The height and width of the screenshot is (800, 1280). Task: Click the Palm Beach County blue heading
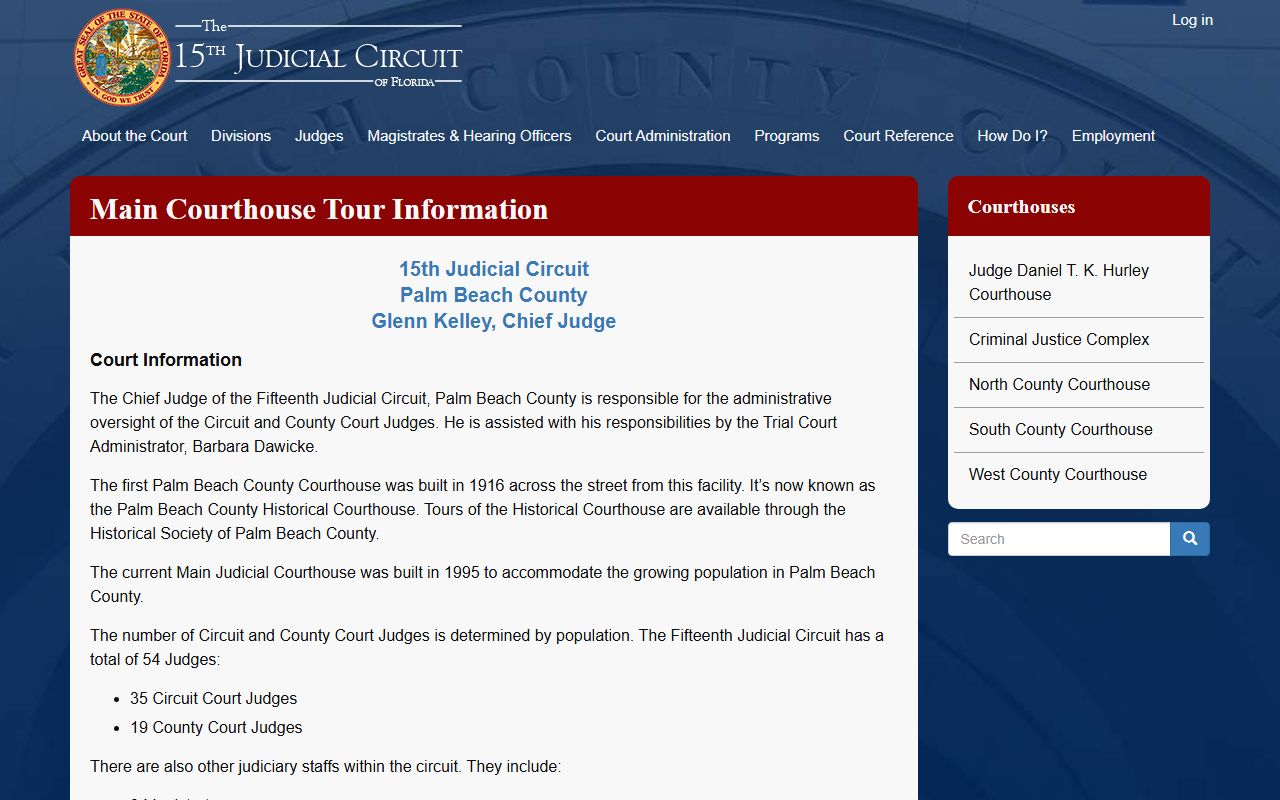tap(494, 295)
